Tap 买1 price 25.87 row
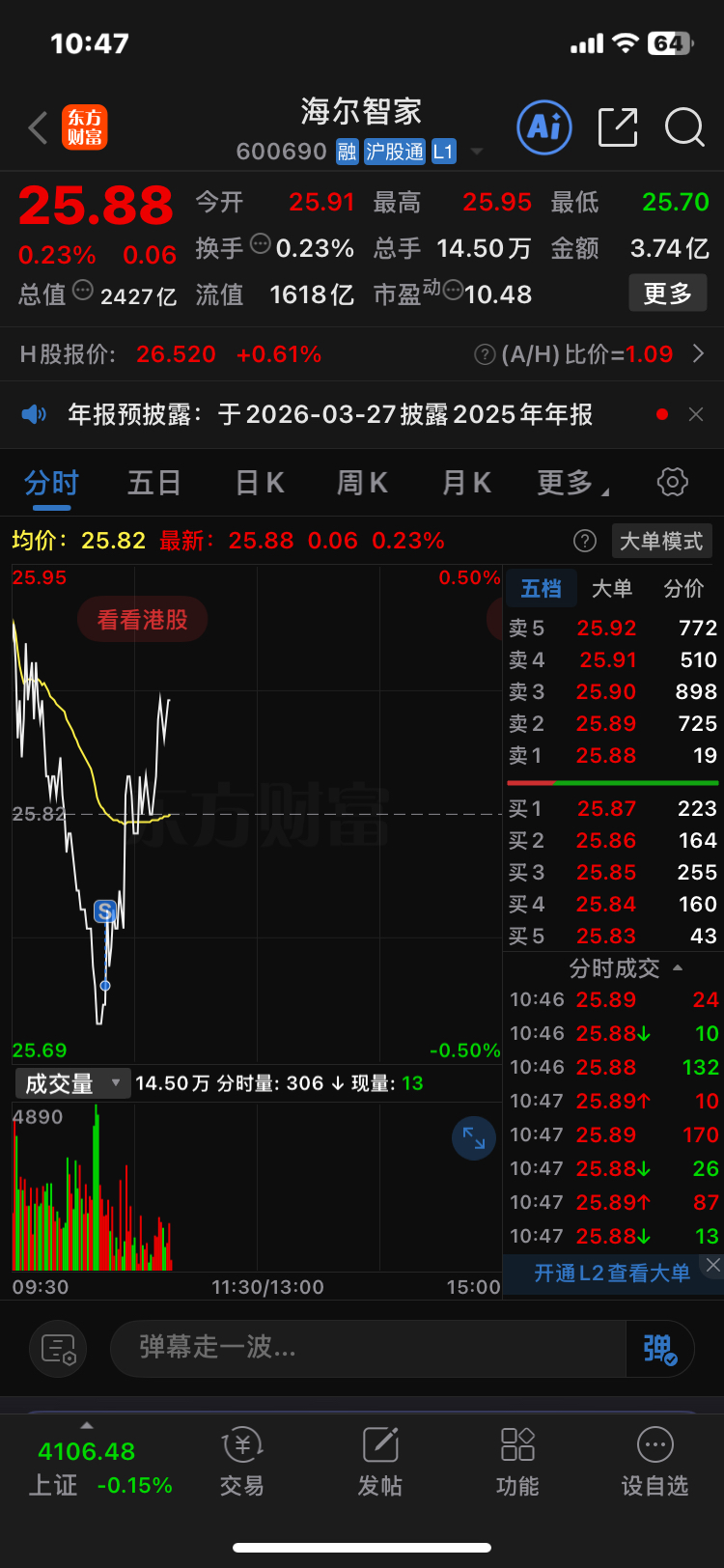Screen dimensions: 724x1568 612,809
